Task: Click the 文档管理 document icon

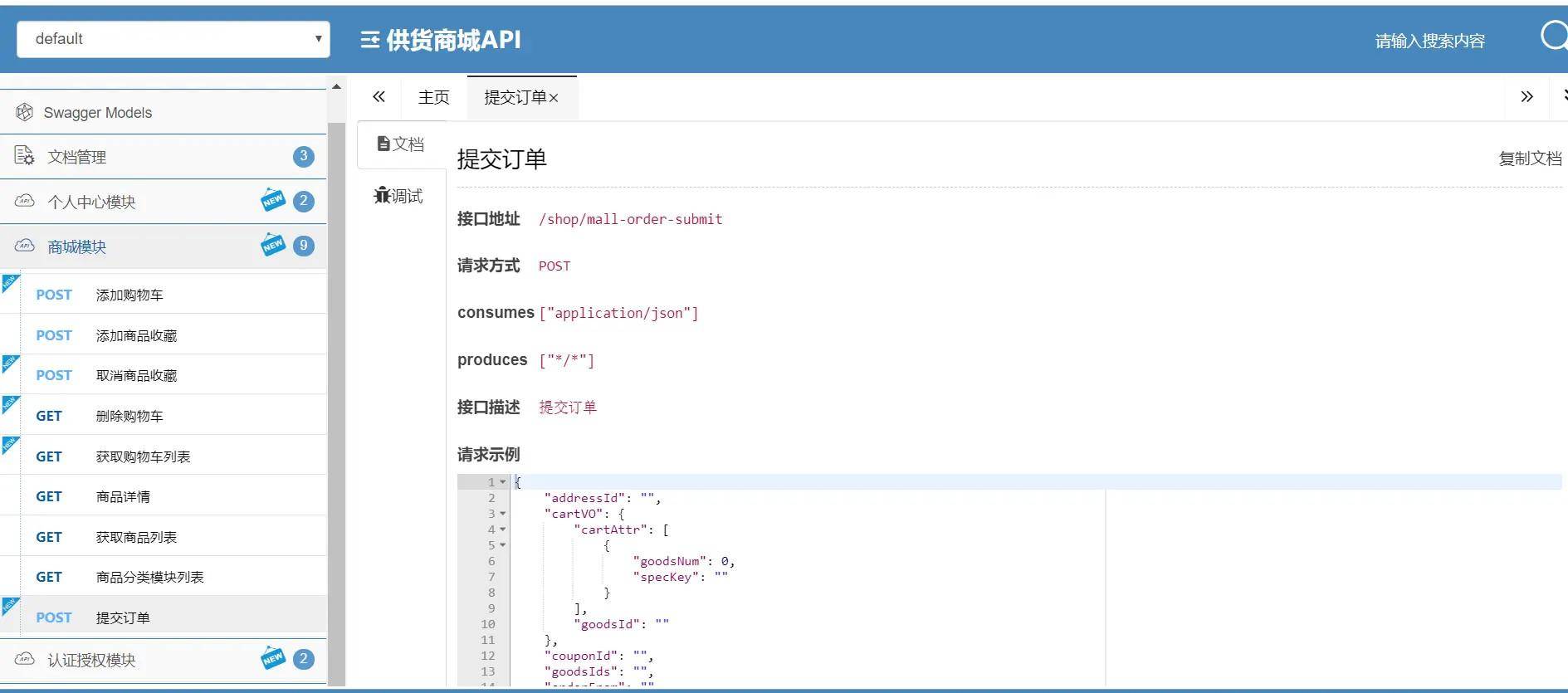Action: [x=25, y=156]
